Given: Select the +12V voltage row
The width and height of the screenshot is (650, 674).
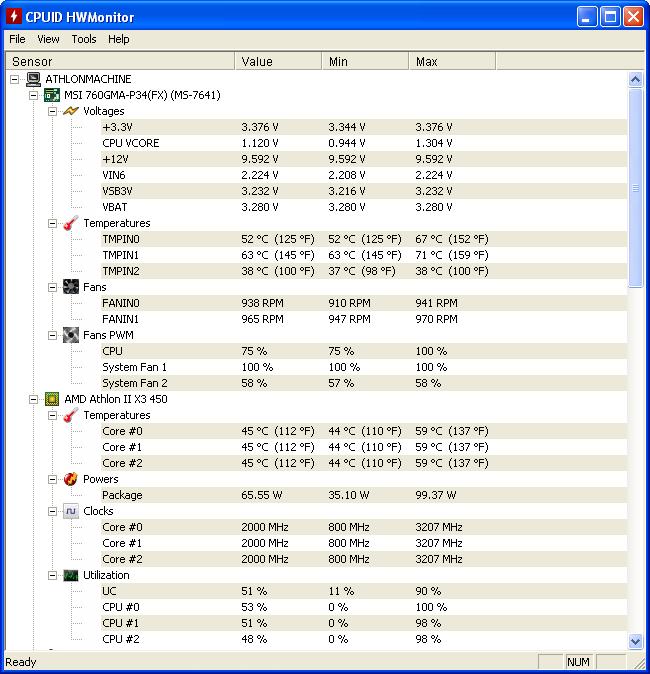Looking at the screenshot, I should [x=363, y=159].
